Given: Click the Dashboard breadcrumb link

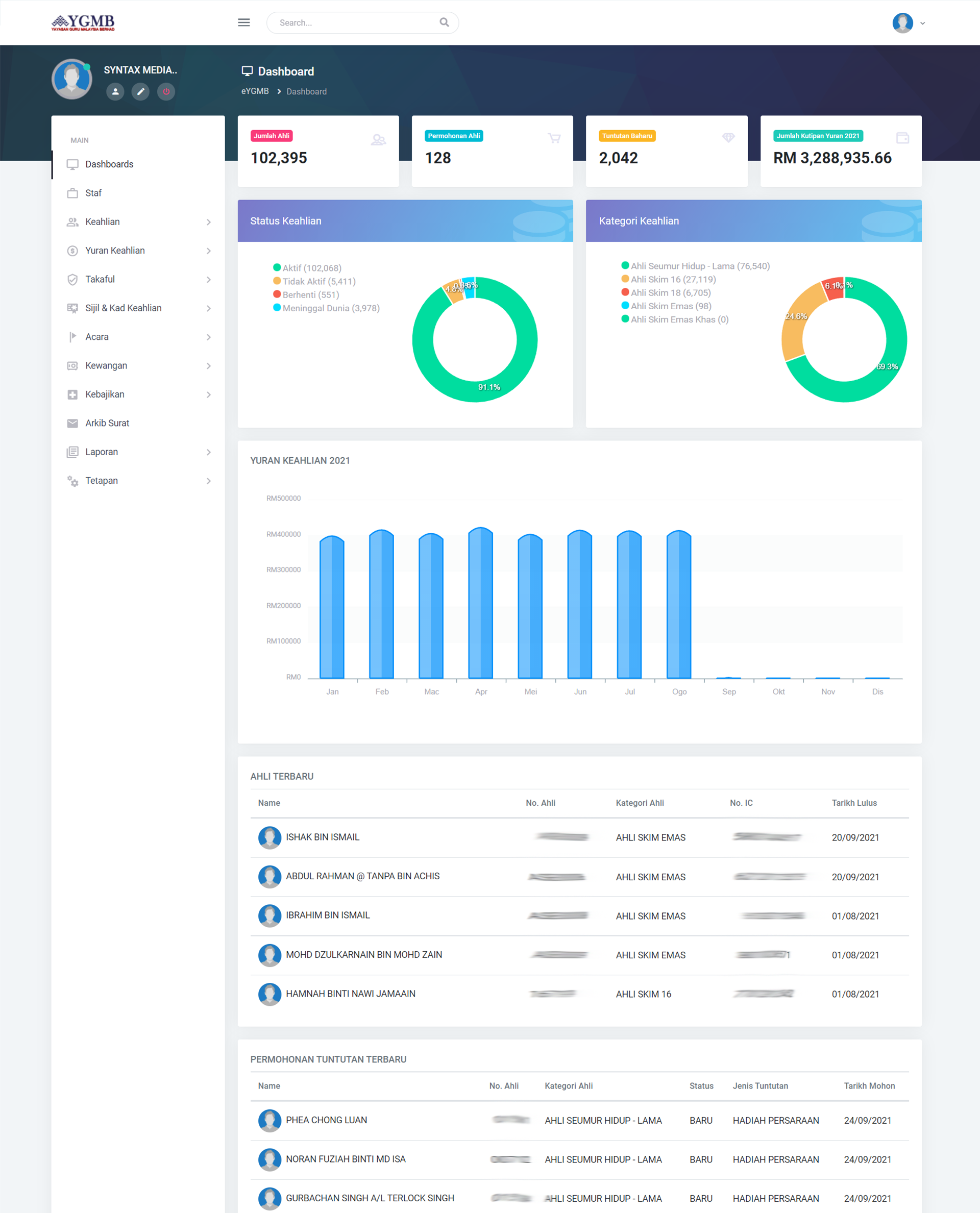Looking at the screenshot, I should coord(307,91).
